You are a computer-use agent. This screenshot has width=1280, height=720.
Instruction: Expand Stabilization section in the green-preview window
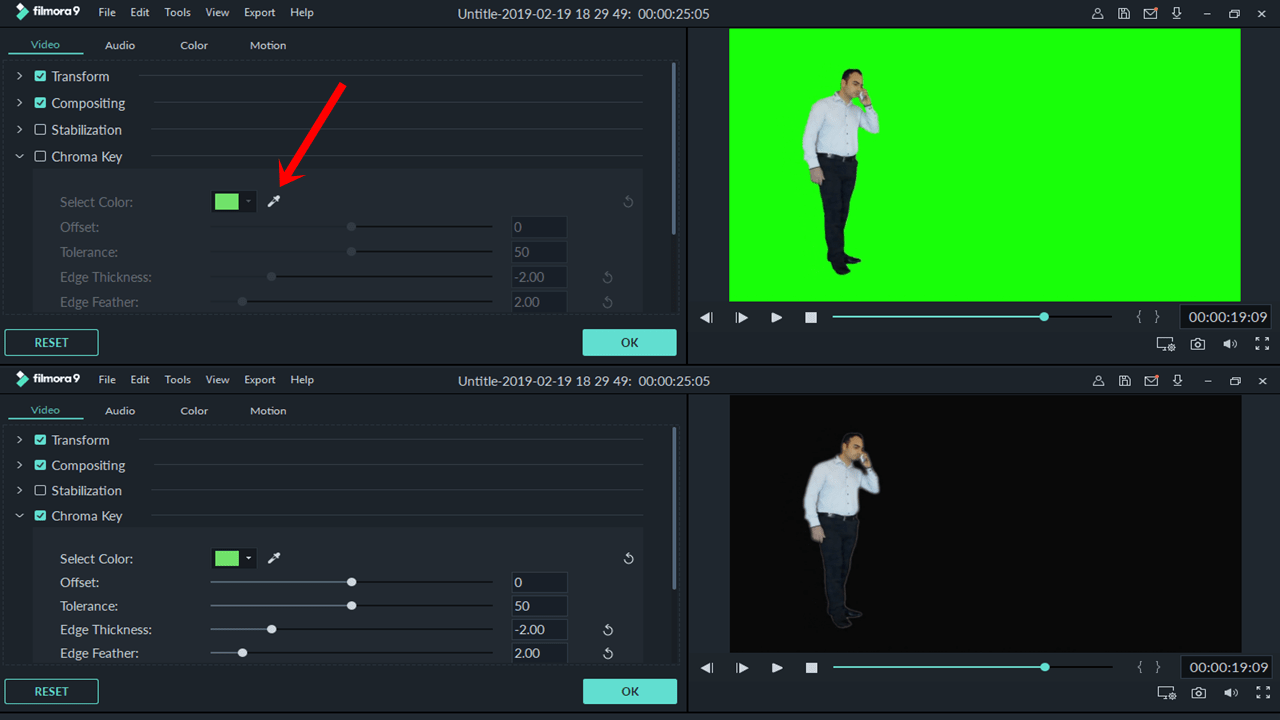(19, 130)
